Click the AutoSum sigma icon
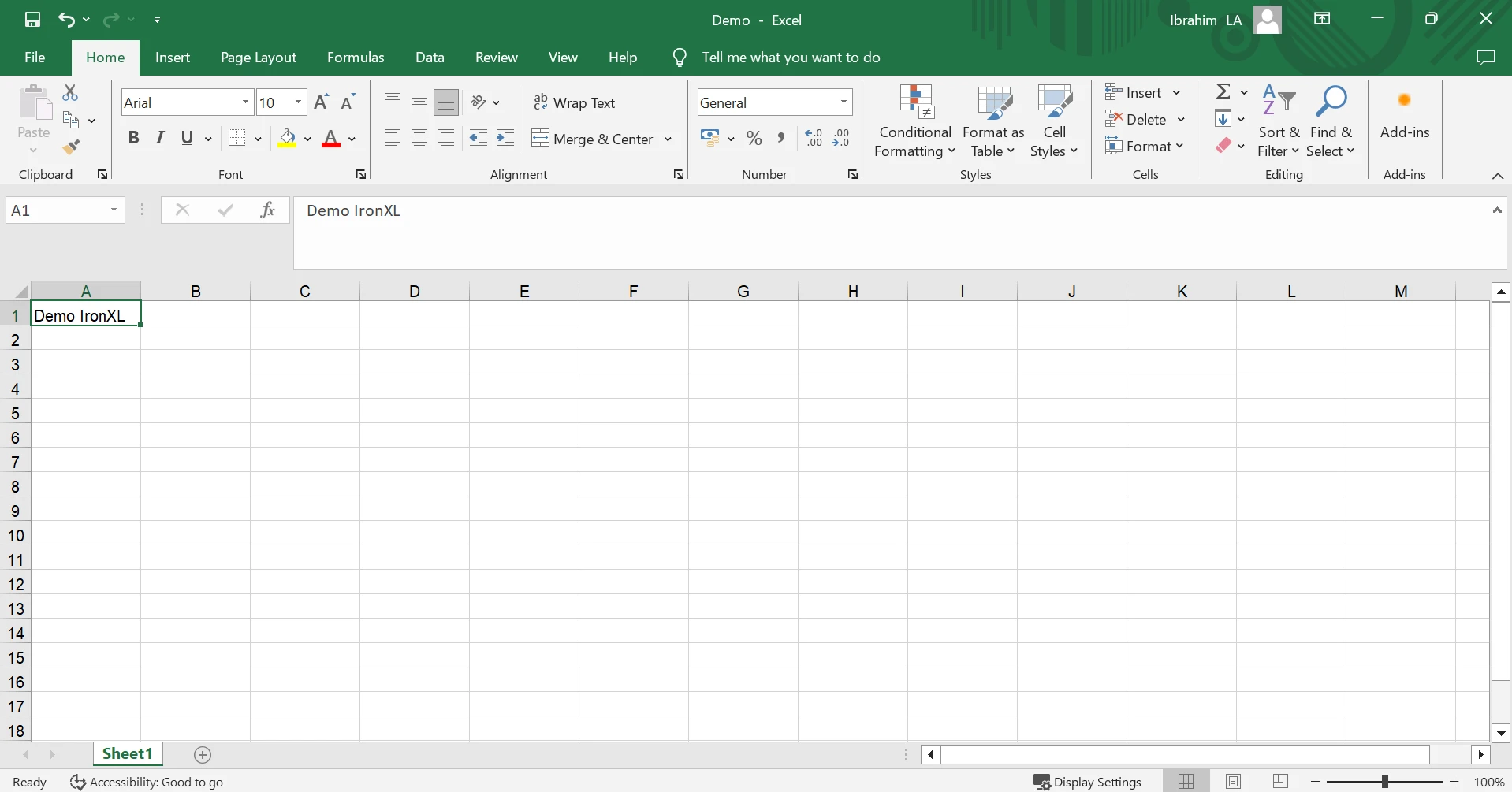 pos(1223,92)
